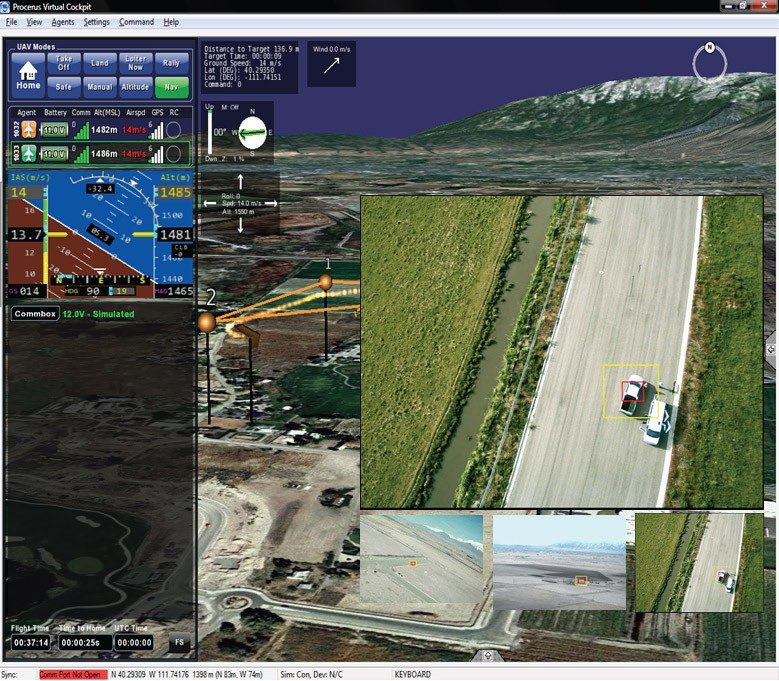Viewport: 779px width, 681px height.
Task: Click the wind direction arrow indicator
Action: [332, 65]
